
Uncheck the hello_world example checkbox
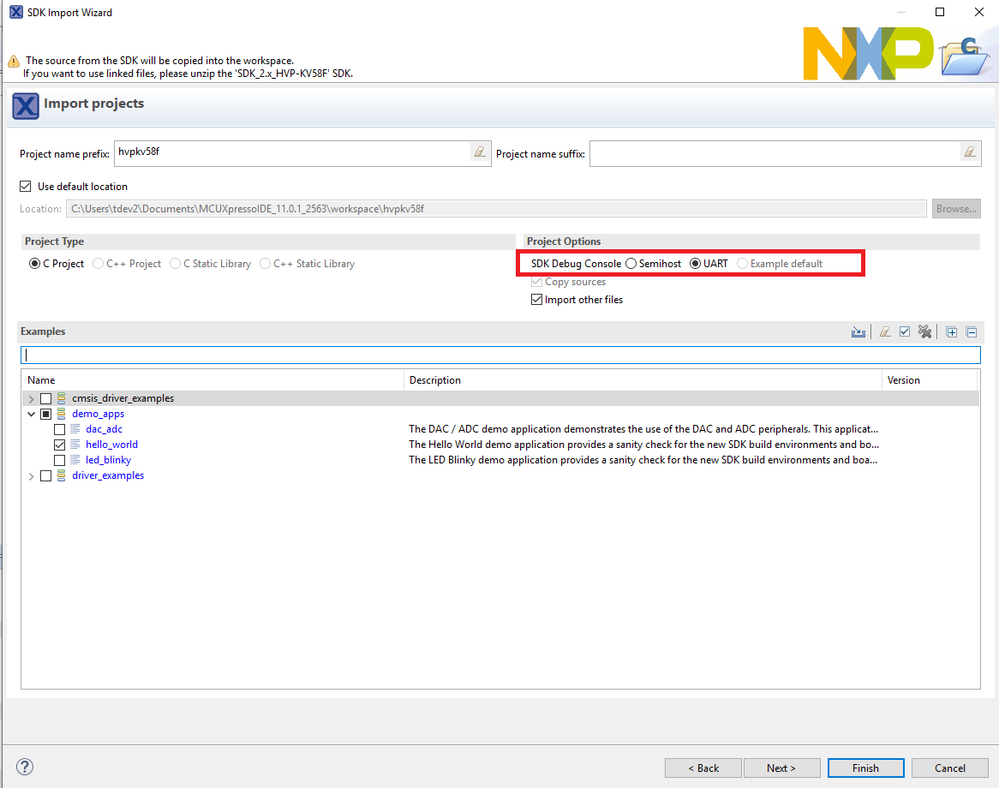(59, 445)
